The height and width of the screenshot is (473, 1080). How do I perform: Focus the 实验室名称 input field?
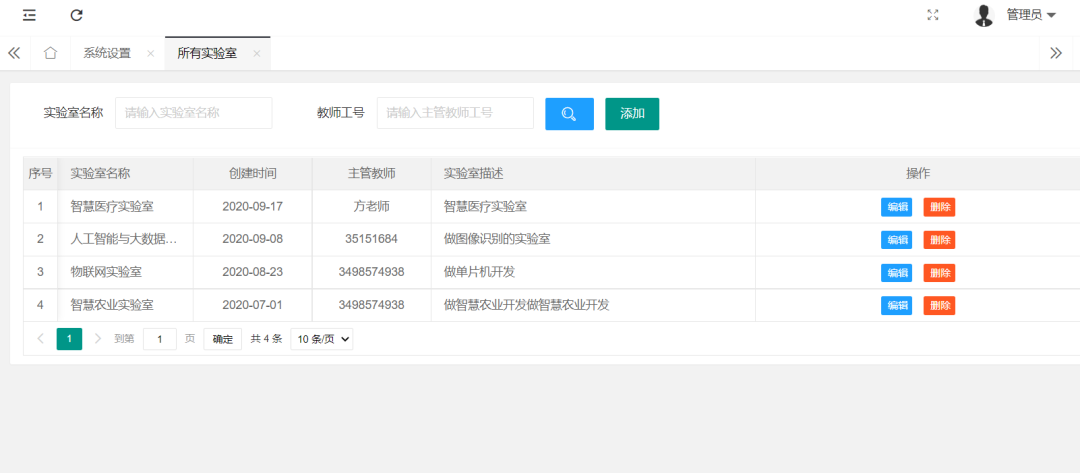click(x=194, y=113)
